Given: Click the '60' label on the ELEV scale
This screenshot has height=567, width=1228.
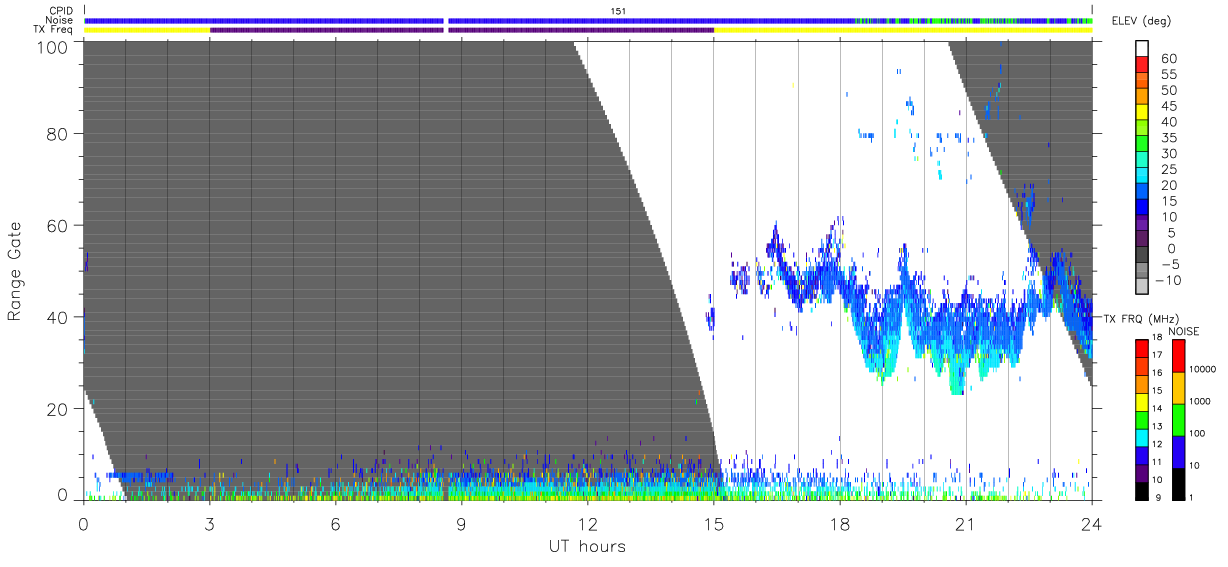Looking at the screenshot, I should 1167,59.
